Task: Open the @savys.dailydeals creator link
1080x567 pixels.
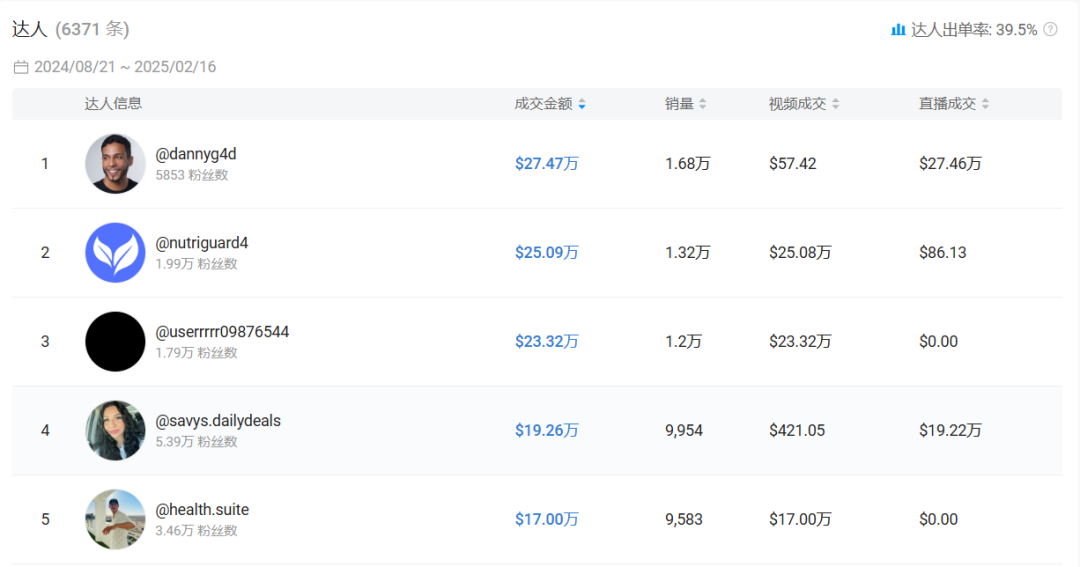Action: click(x=218, y=420)
